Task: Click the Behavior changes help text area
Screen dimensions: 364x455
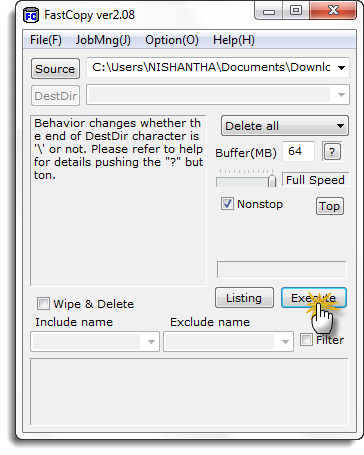Action: 118,201
